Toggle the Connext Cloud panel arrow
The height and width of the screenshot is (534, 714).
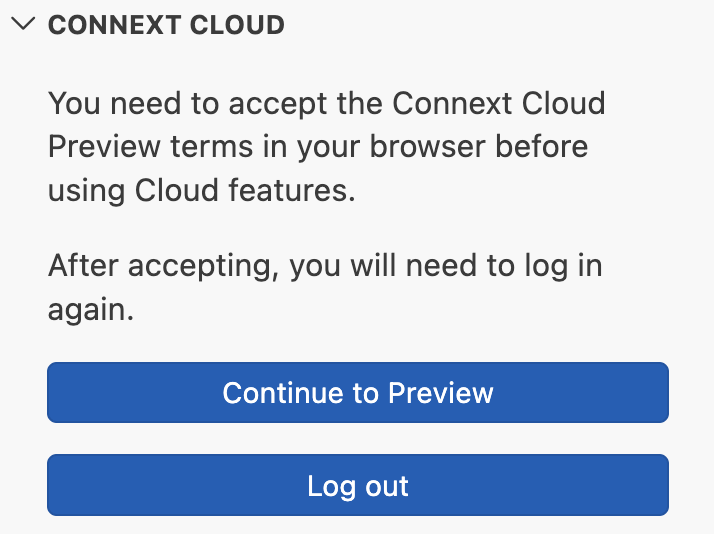point(23,24)
